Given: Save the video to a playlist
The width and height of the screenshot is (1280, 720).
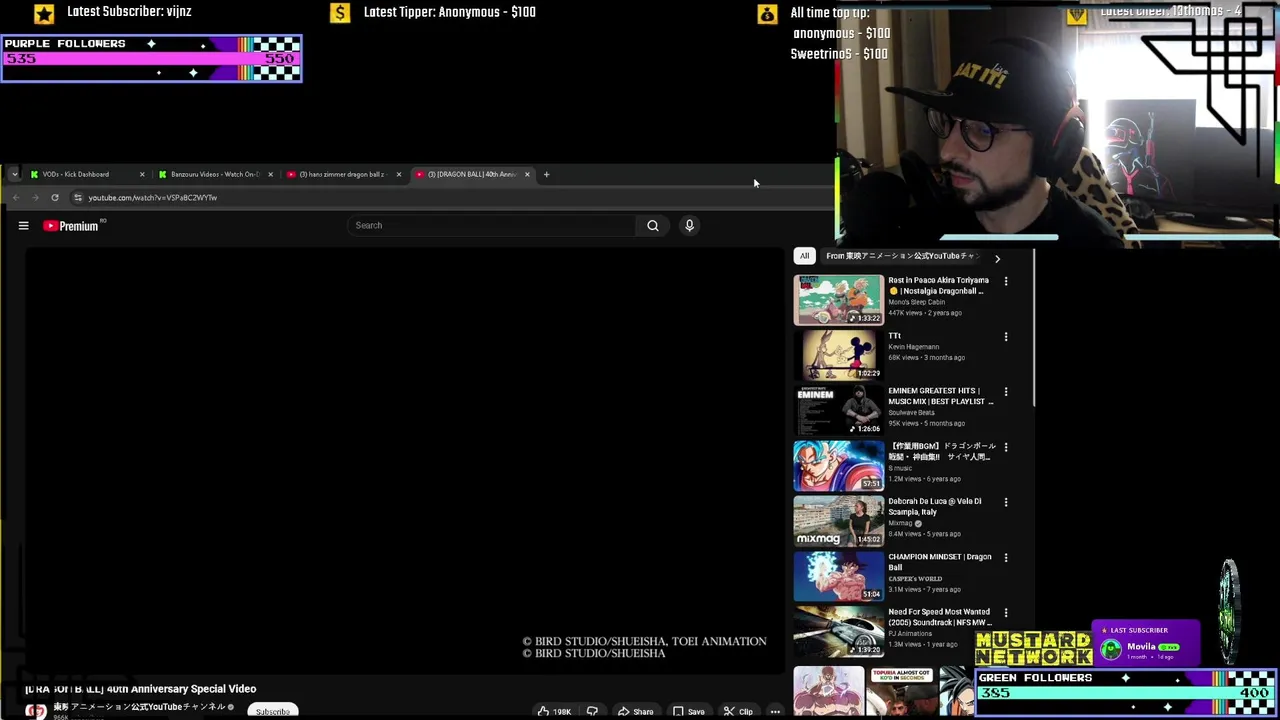Looking at the screenshot, I should click(689, 711).
